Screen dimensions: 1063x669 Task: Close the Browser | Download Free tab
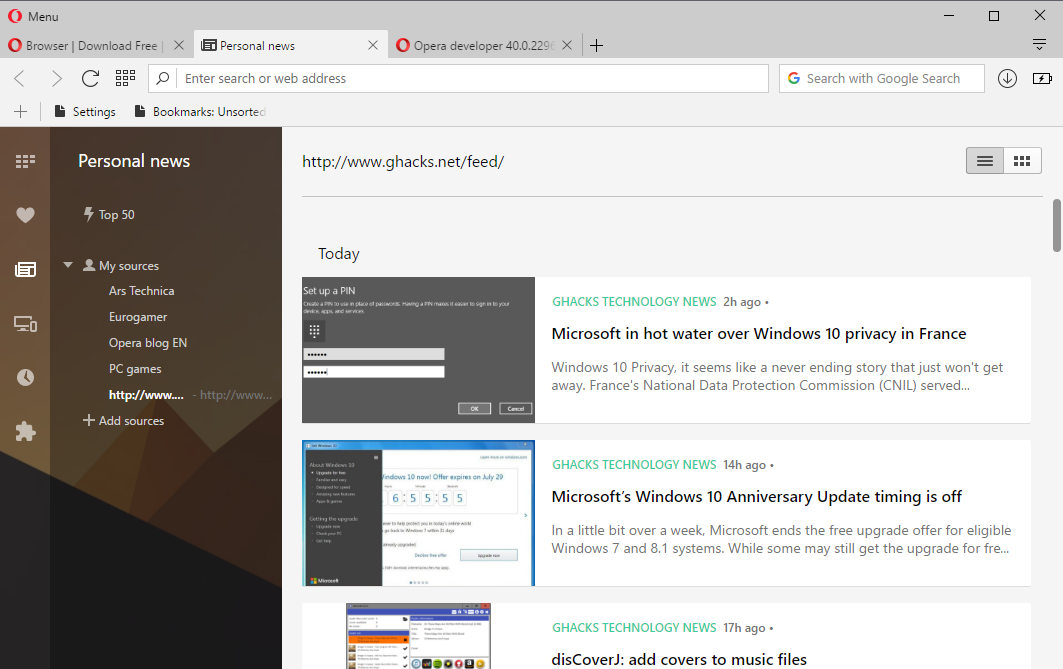point(179,45)
